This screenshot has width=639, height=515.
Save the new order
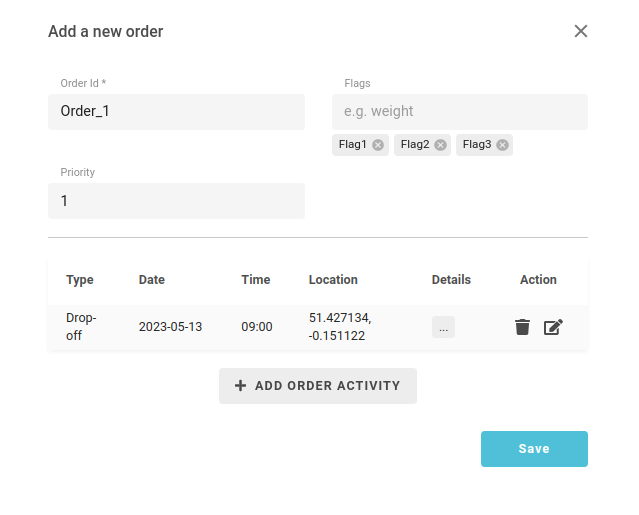point(534,449)
